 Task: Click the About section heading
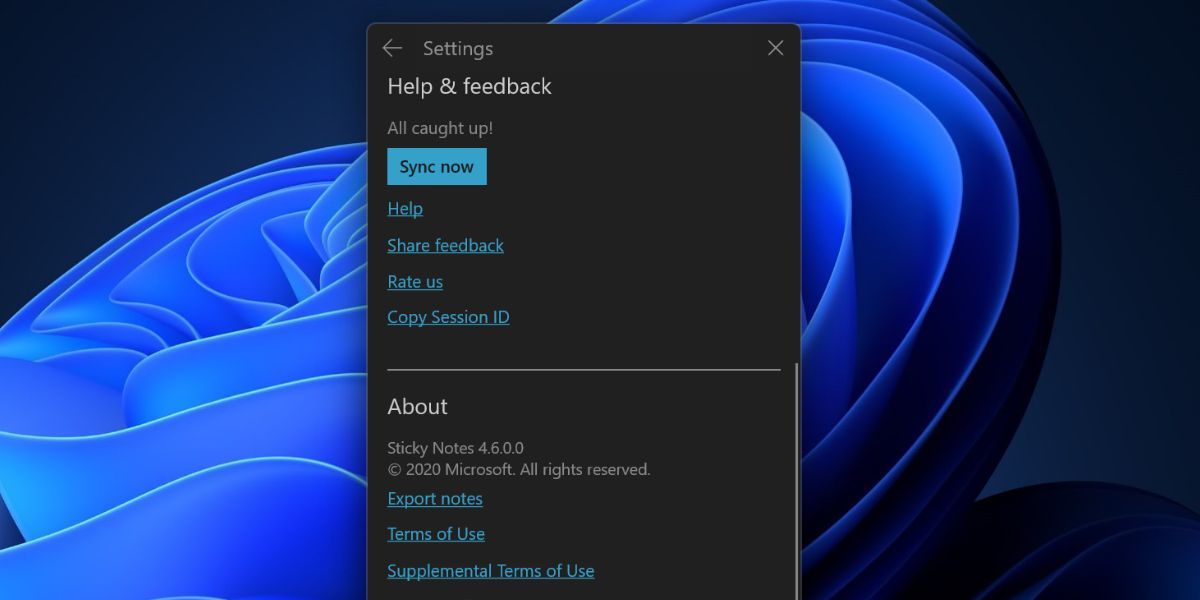coord(417,407)
